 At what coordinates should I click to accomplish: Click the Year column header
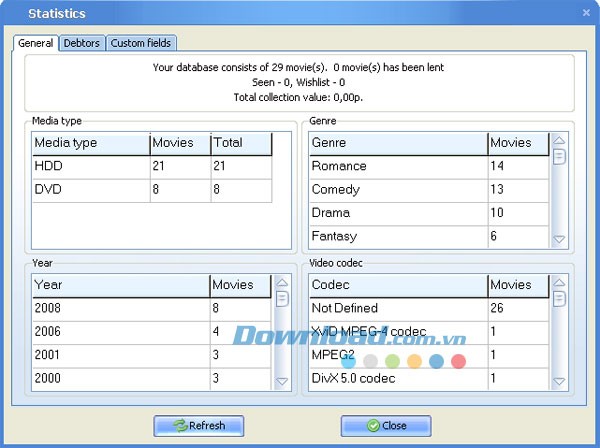(x=119, y=285)
